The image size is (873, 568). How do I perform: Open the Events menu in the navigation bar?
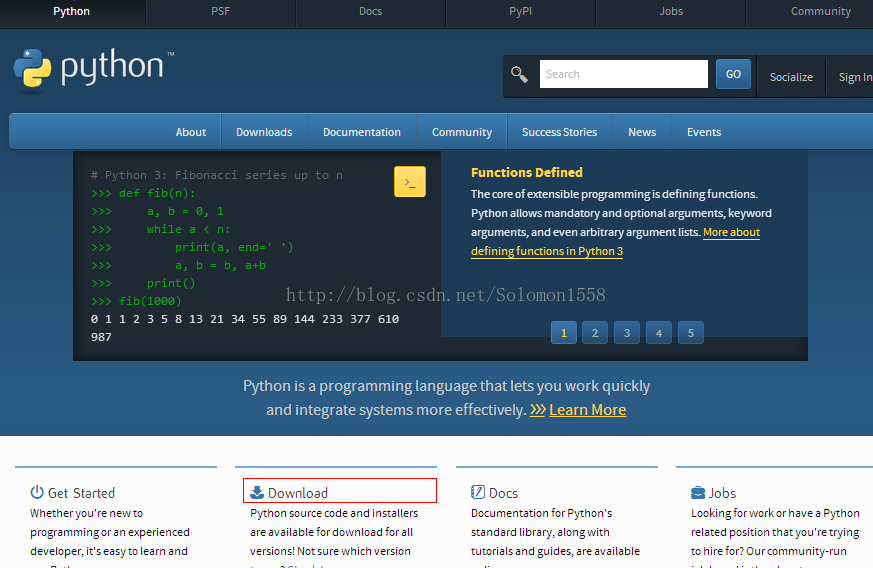[704, 132]
